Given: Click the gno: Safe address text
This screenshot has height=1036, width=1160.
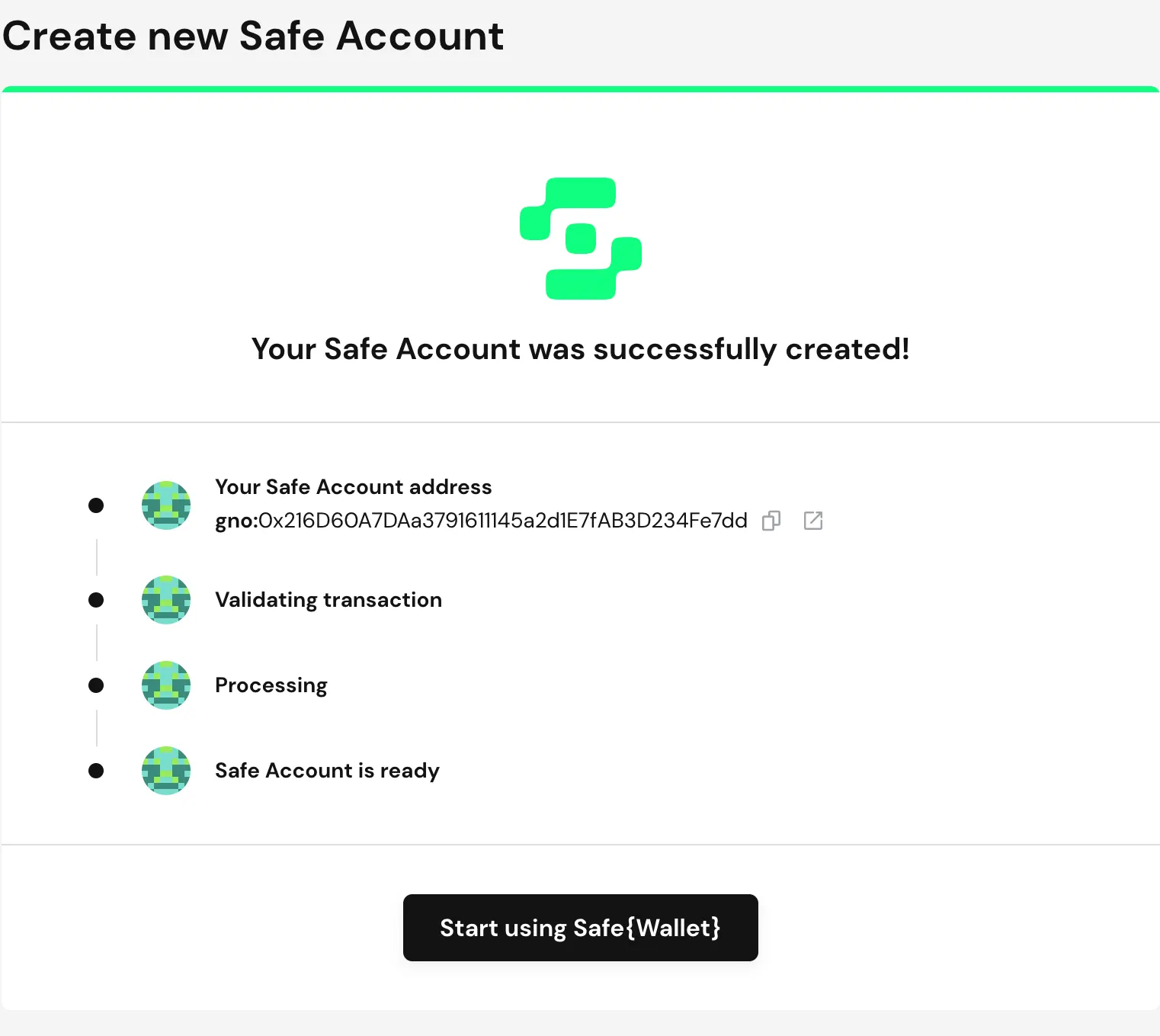Looking at the screenshot, I should [x=481, y=521].
